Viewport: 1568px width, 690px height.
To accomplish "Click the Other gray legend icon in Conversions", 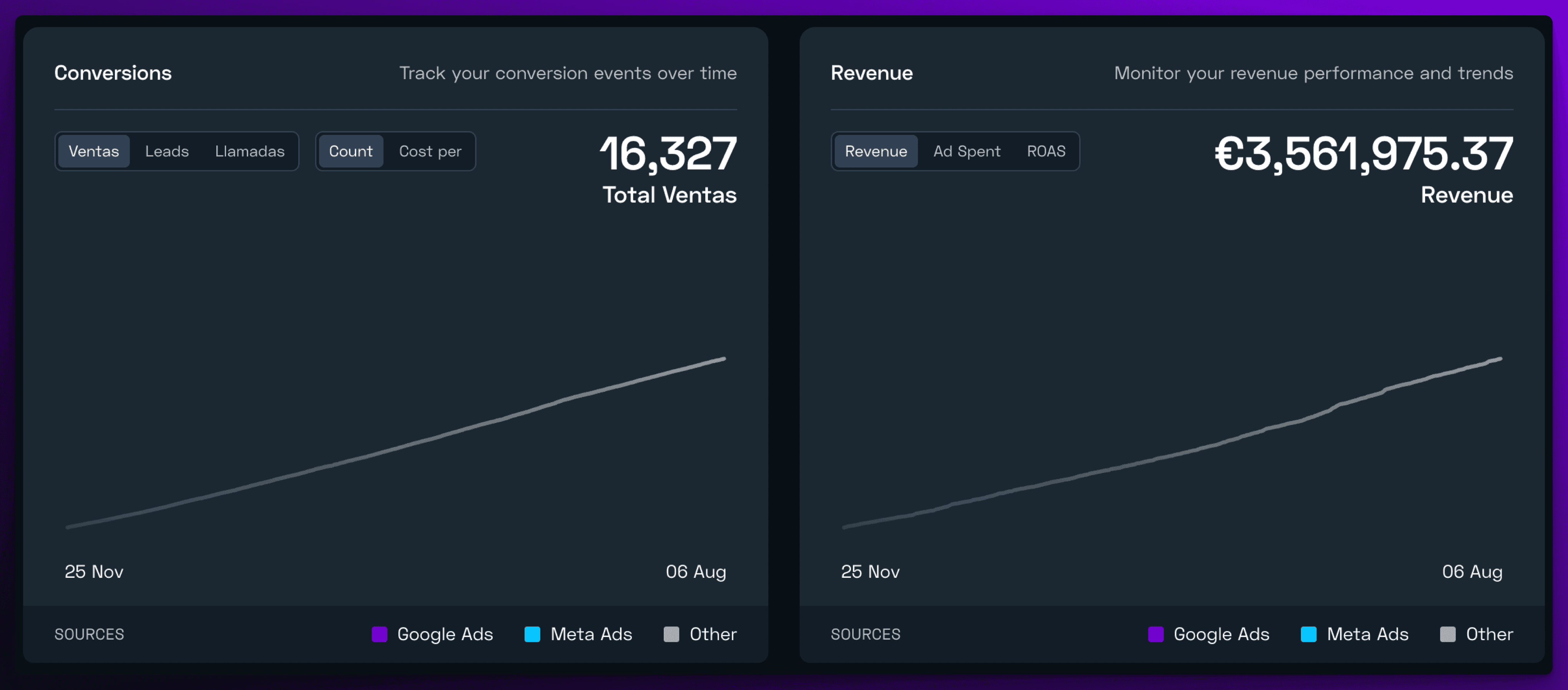I will (x=671, y=635).
